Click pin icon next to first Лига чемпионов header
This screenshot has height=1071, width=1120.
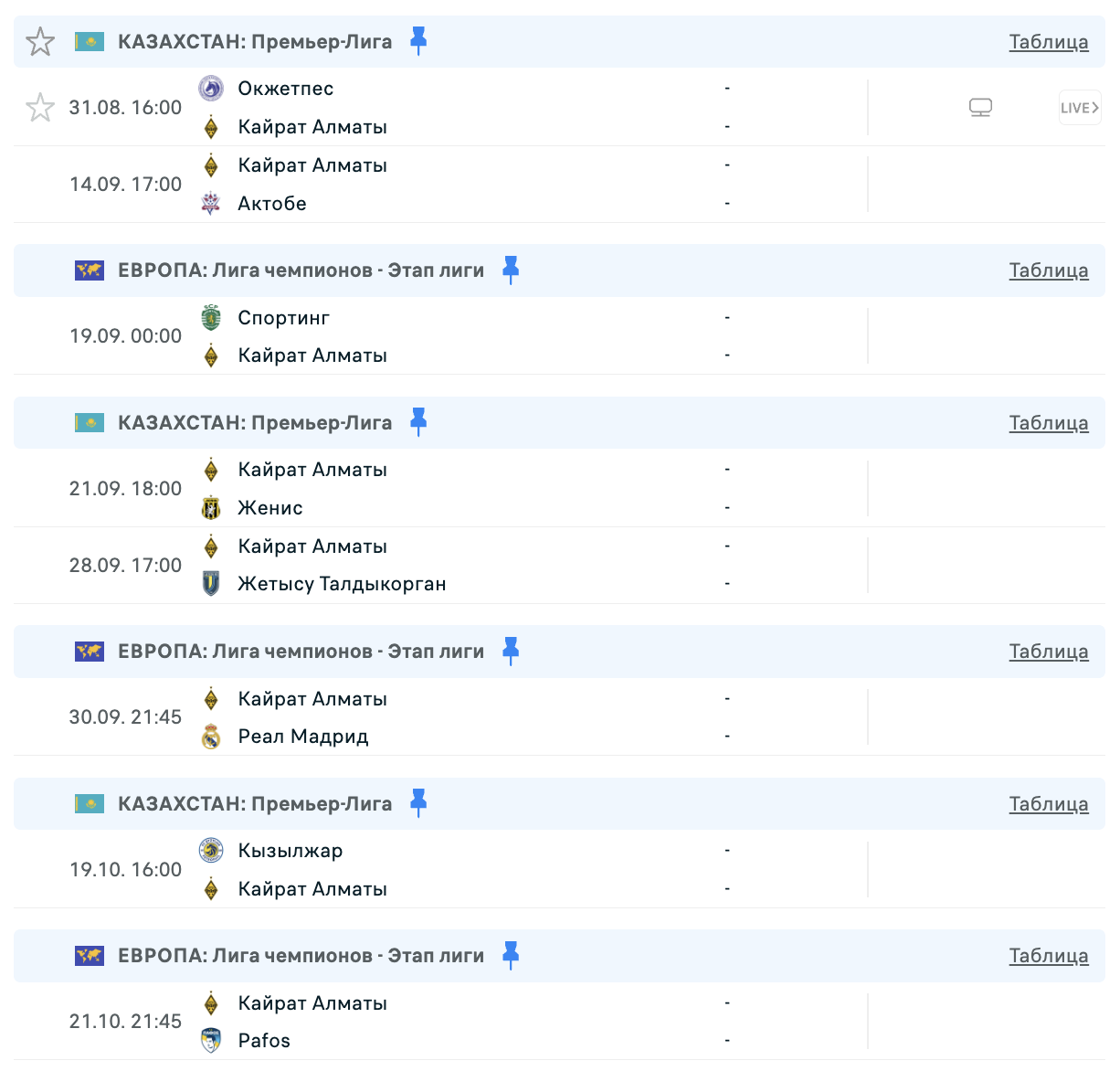coord(511,270)
